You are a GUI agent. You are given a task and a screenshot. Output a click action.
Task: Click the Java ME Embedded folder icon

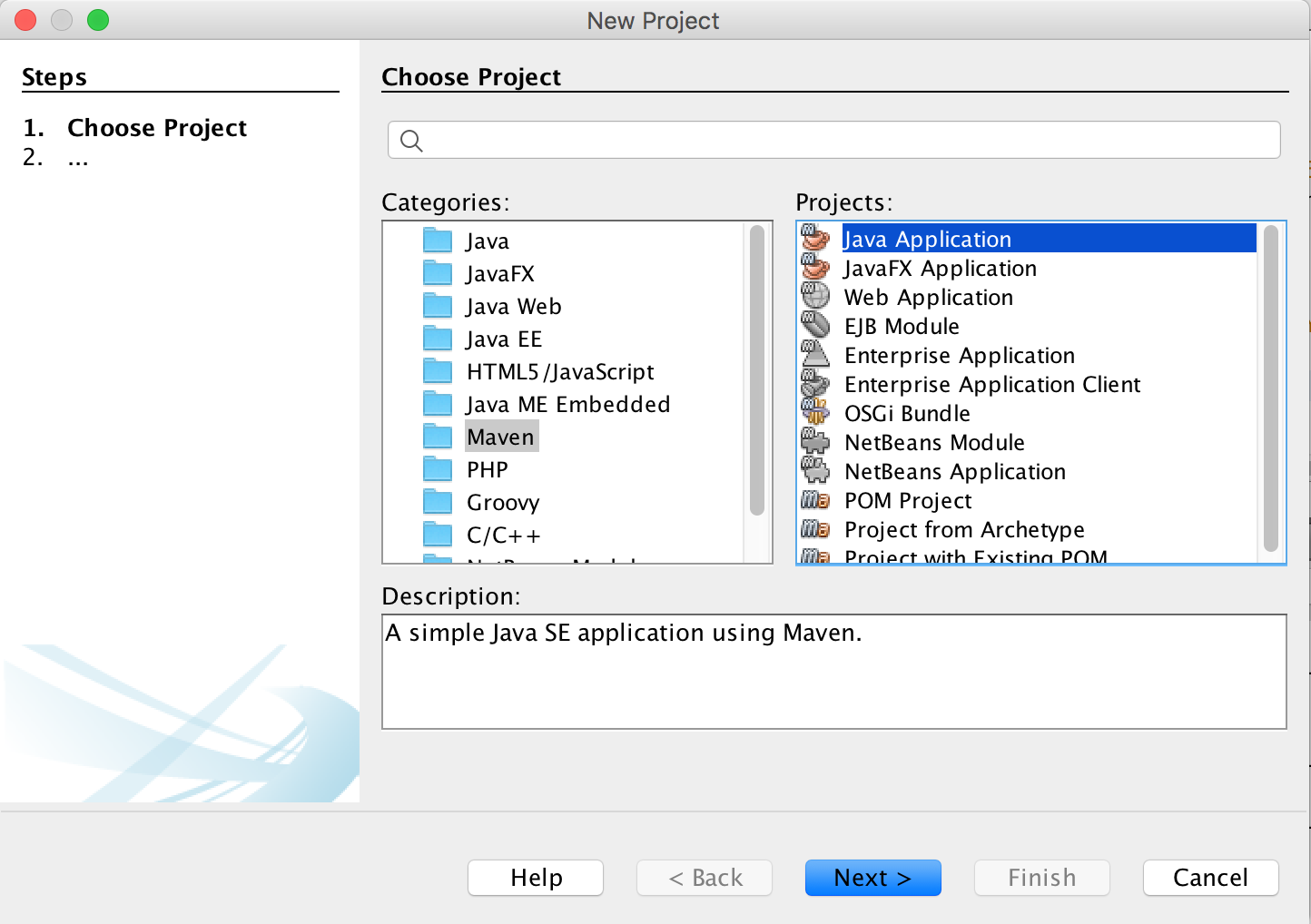(438, 404)
